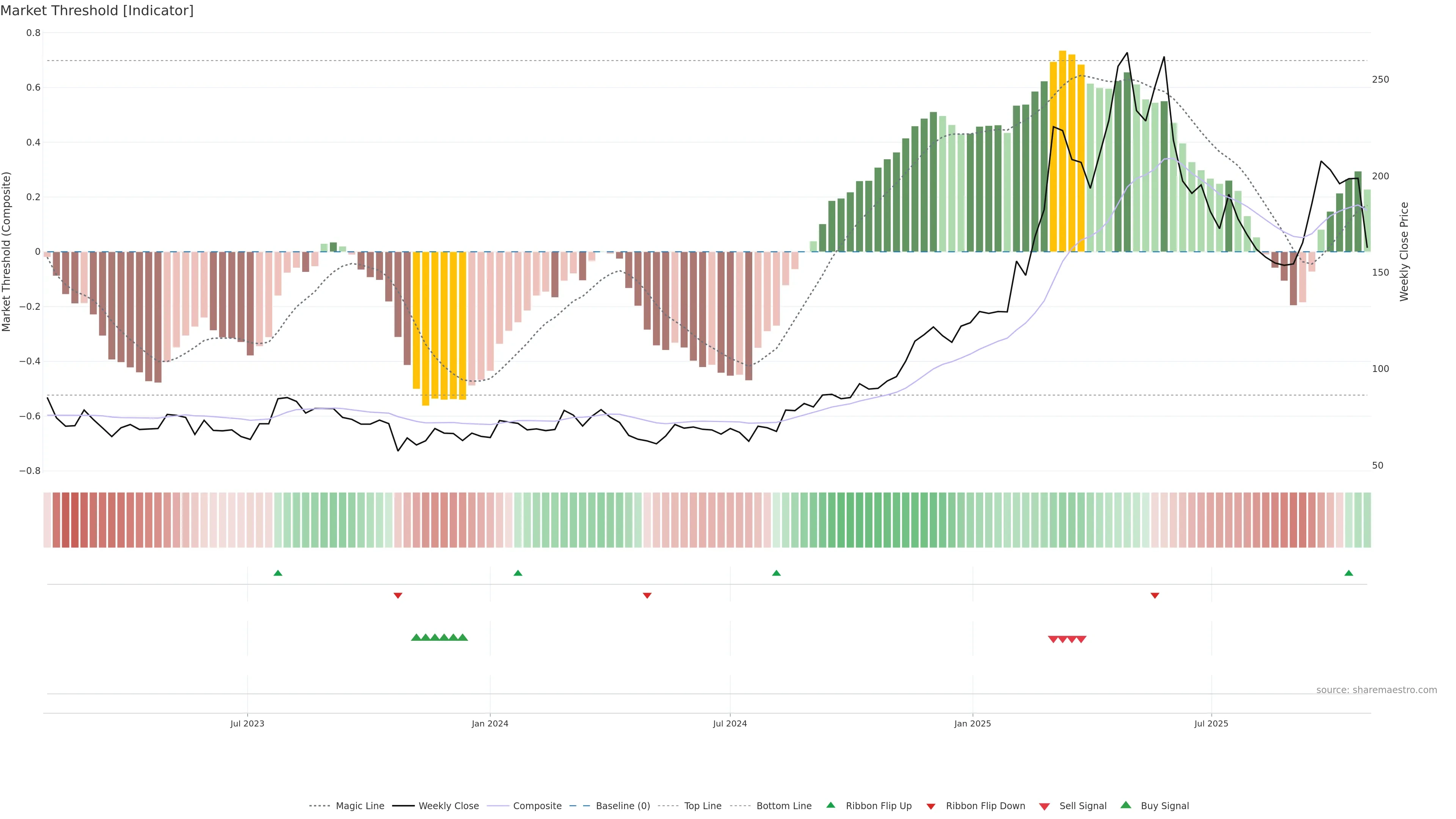Click the Jul 2023 x-axis label
The height and width of the screenshot is (819, 1456).
pyautogui.click(x=247, y=723)
